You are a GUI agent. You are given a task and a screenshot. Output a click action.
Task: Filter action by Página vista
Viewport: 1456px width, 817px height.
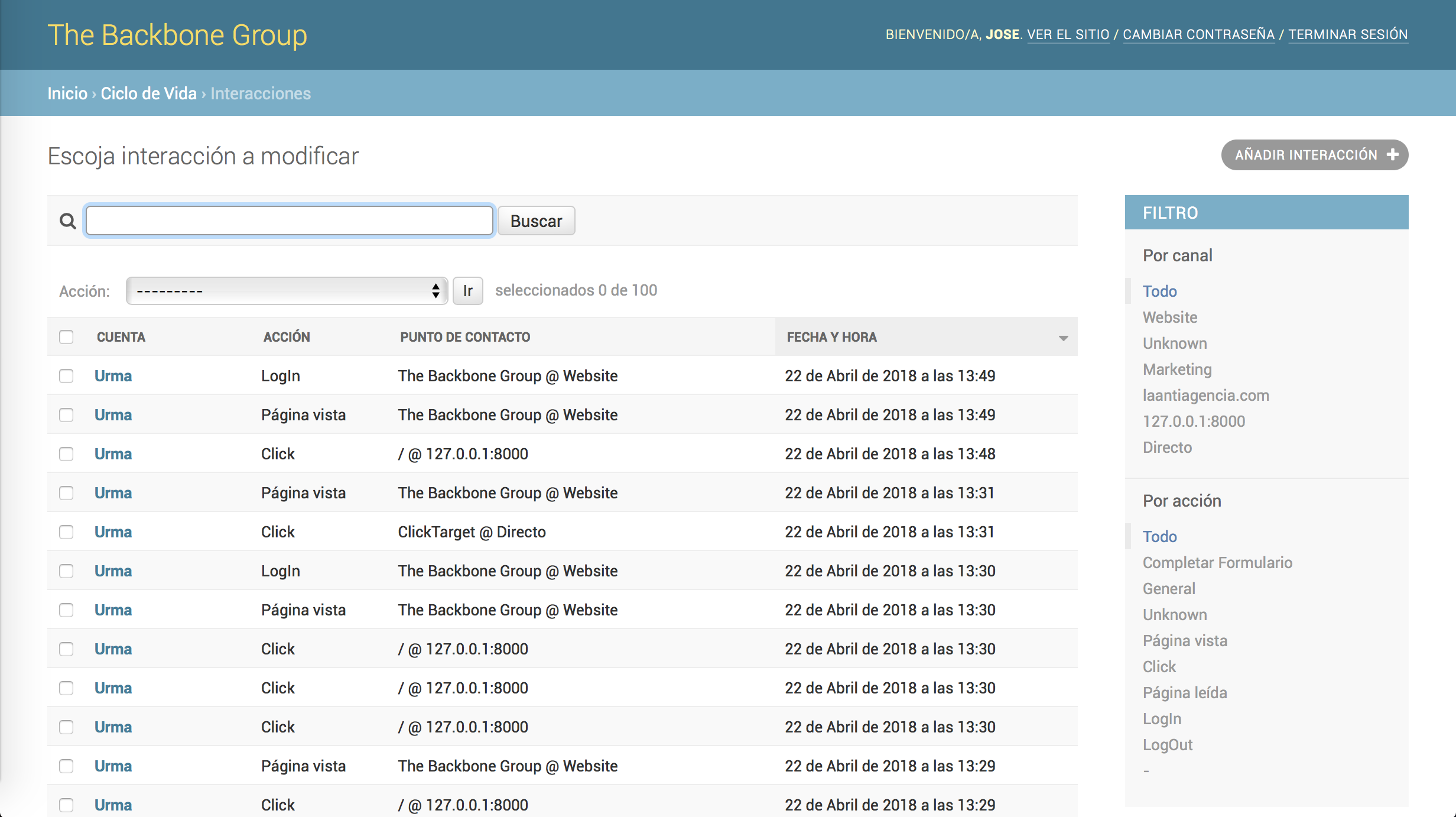(x=1184, y=641)
